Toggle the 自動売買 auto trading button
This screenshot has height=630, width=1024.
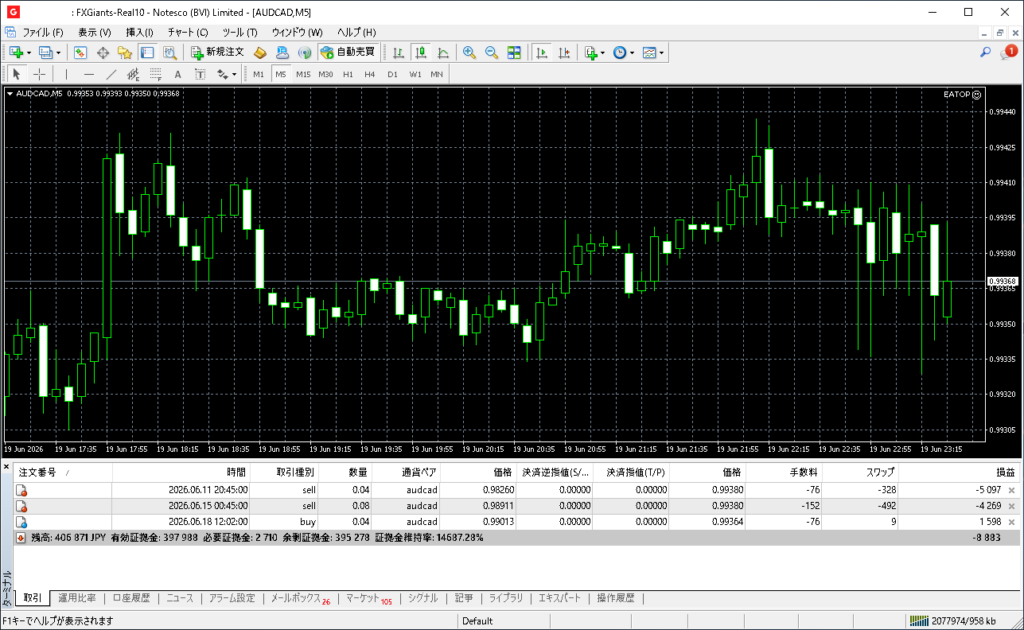(348, 52)
